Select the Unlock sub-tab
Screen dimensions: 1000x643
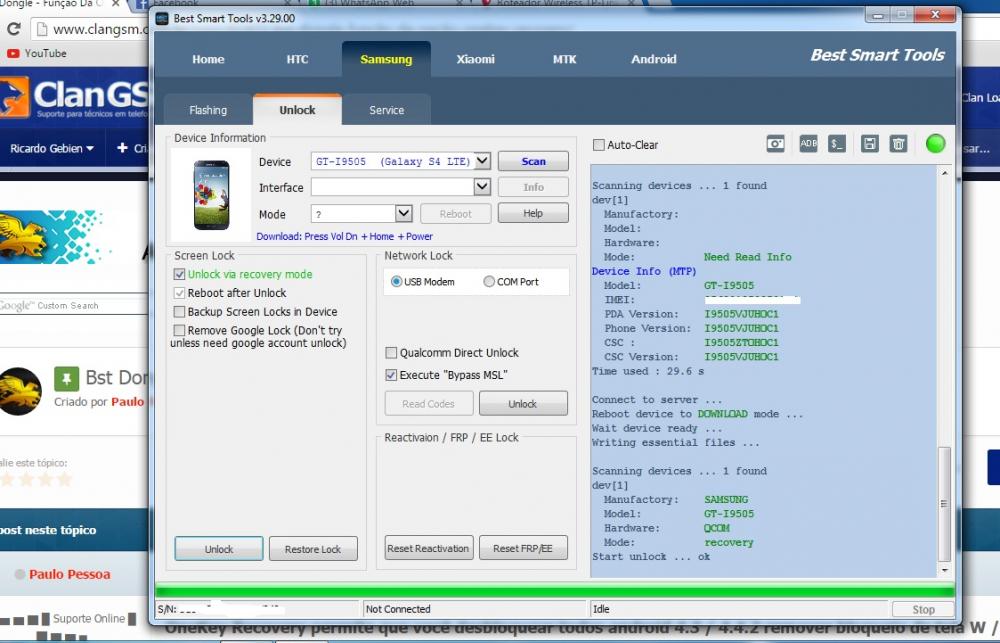click(x=297, y=110)
